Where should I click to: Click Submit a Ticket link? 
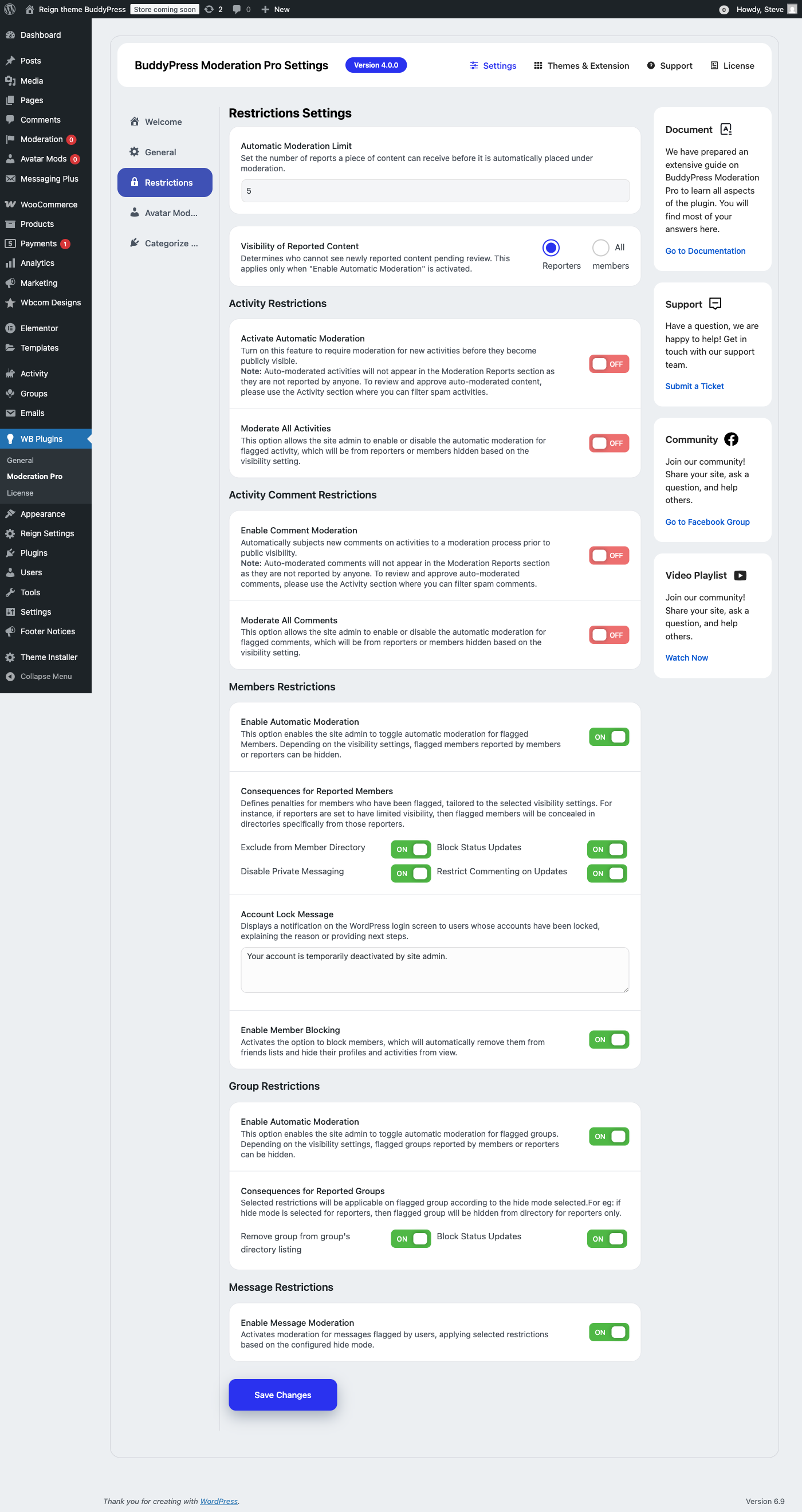click(694, 386)
